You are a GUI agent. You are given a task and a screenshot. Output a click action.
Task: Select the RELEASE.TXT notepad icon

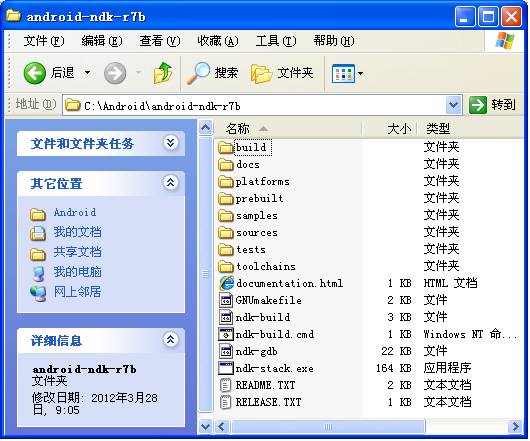[x=225, y=402]
